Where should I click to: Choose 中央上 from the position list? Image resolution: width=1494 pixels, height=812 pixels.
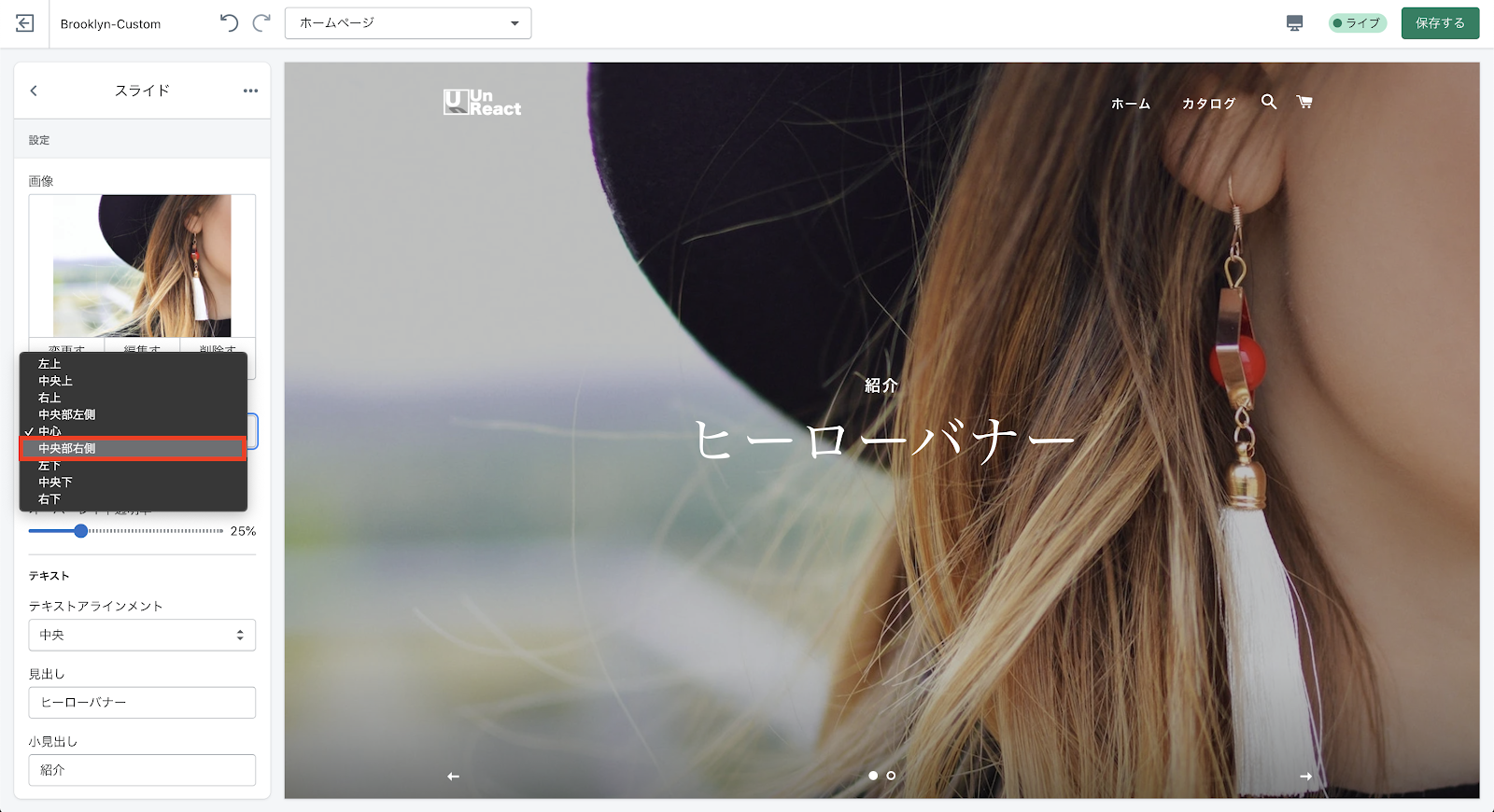point(56,381)
